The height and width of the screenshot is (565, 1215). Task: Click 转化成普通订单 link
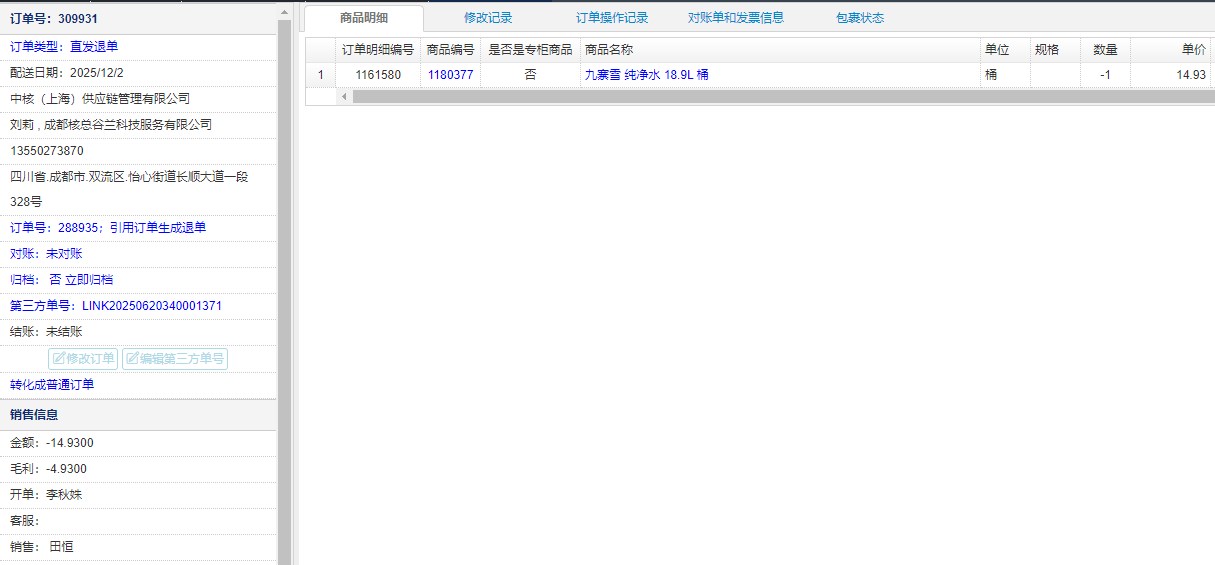pyautogui.click(x=52, y=385)
